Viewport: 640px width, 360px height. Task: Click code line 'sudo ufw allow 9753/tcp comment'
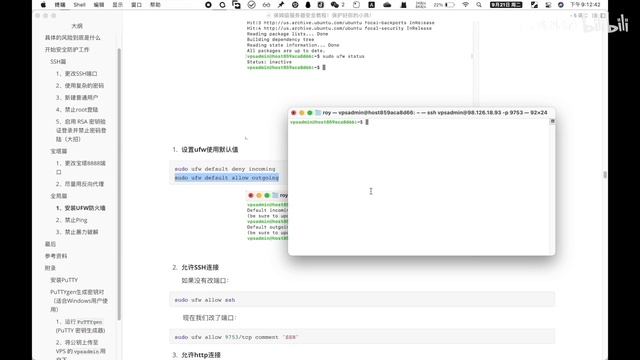pyautogui.click(x=237, y=337)
